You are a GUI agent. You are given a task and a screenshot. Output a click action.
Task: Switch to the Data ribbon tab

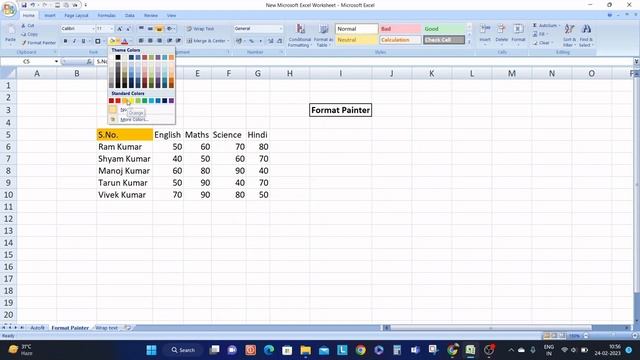[x=130, y=16]
